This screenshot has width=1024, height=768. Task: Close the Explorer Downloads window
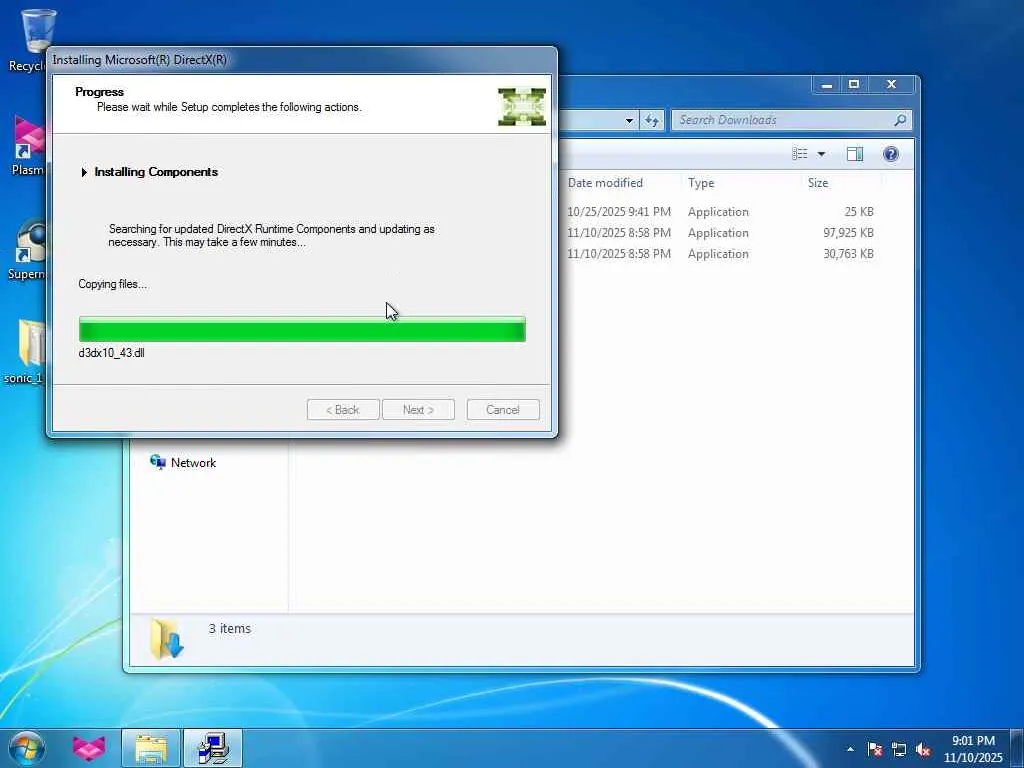(x=891, y=85)
